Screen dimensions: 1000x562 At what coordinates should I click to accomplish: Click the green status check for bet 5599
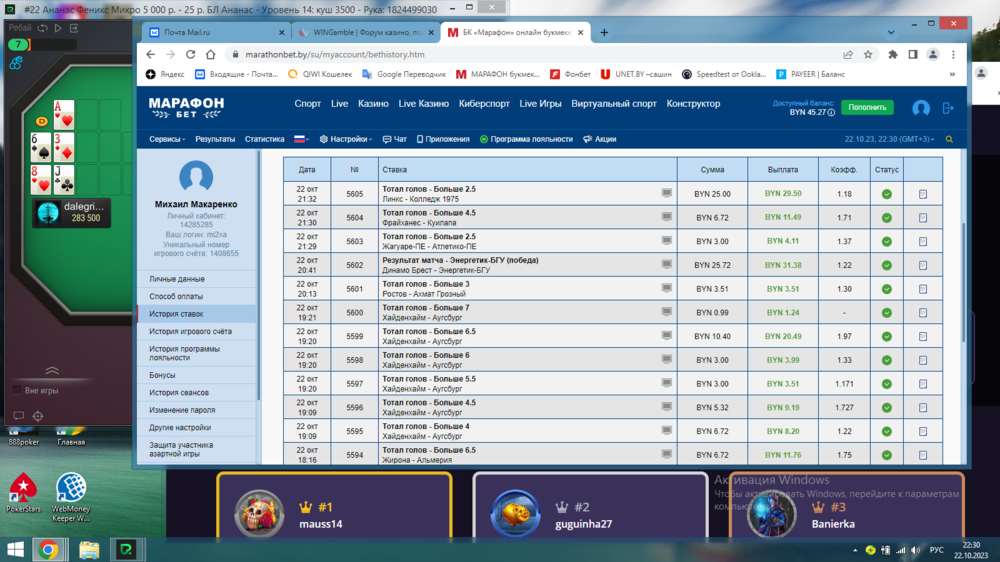[886, 336]
